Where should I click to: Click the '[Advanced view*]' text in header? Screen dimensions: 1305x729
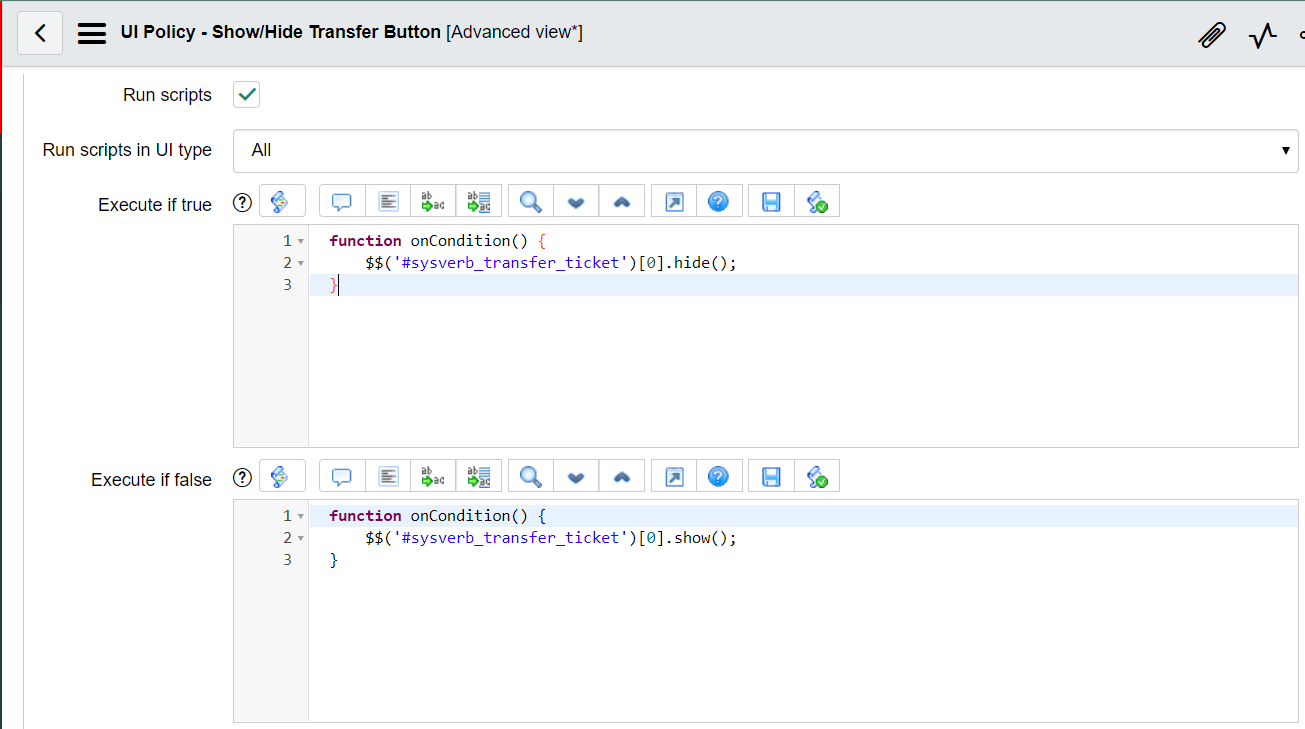pyautogui.click(x=515, y=32)
